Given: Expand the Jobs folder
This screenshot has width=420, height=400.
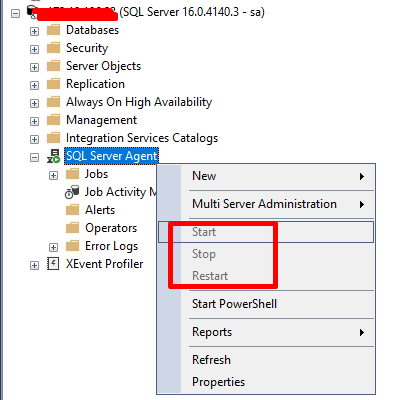Looking at the screenshot, I should coord(53,175).
